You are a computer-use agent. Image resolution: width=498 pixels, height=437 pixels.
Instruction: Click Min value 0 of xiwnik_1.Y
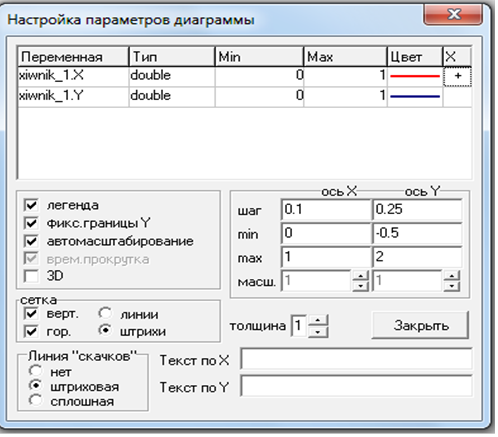pyautogui.click(x=259, y=97)
